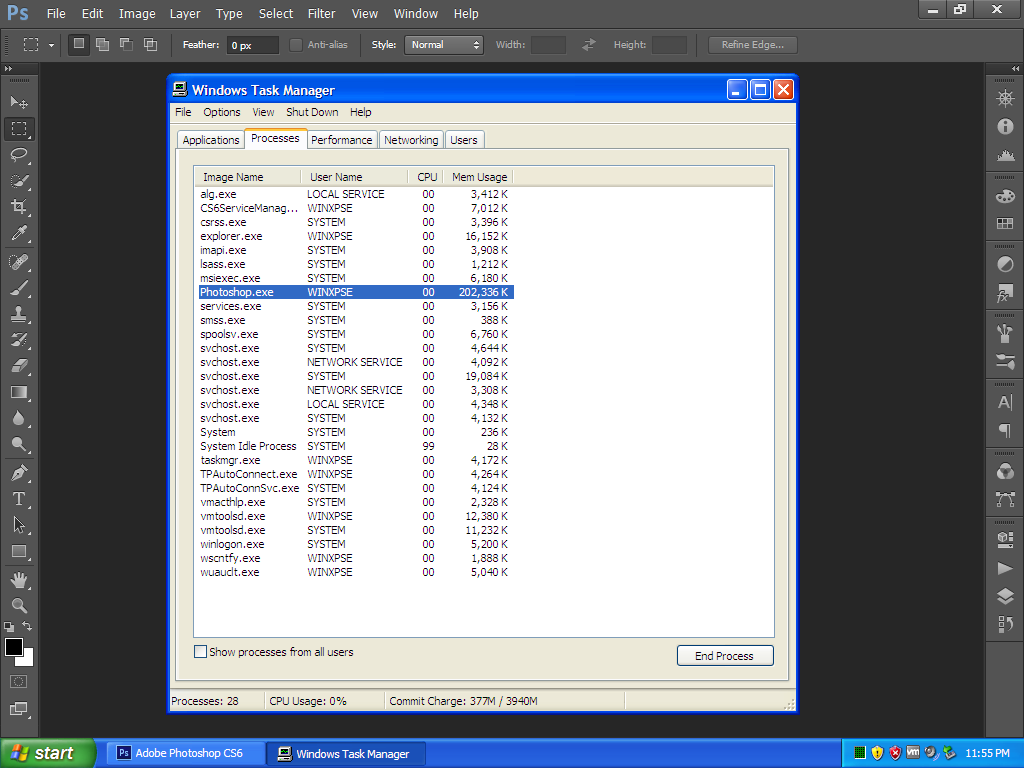The width and height of the screenshot is (1024, 768).
Task: Collapse the right panel dock
Action: point(1015,69)
